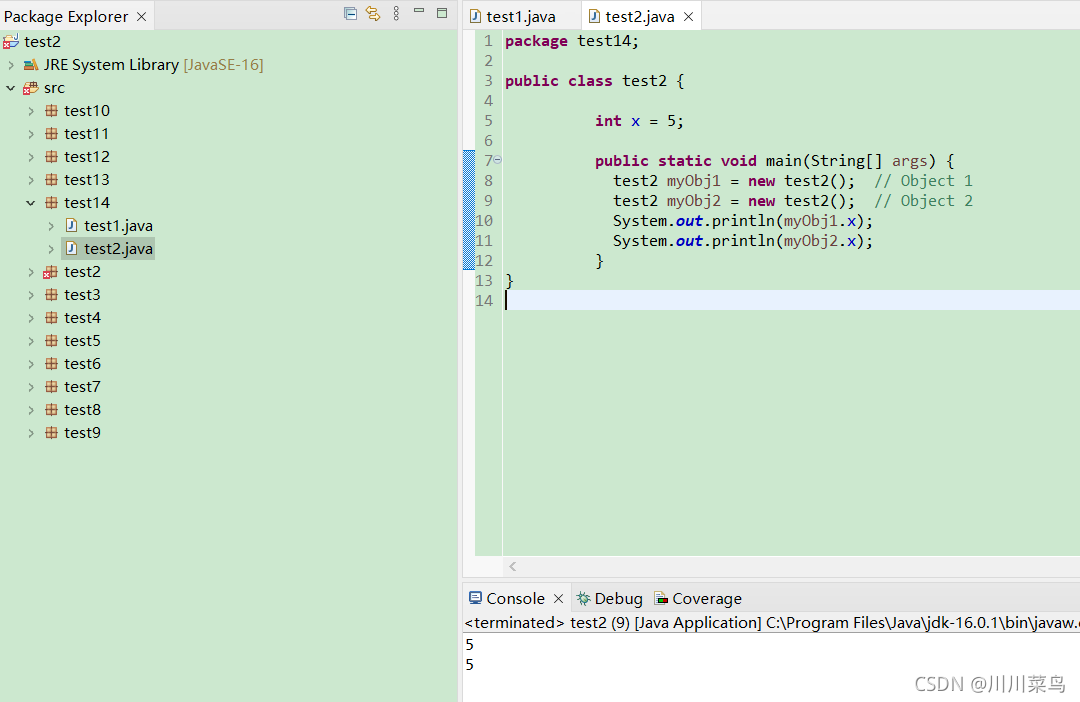
Task: Select the test1.java tree label
Action: click(x=118, y=226)
